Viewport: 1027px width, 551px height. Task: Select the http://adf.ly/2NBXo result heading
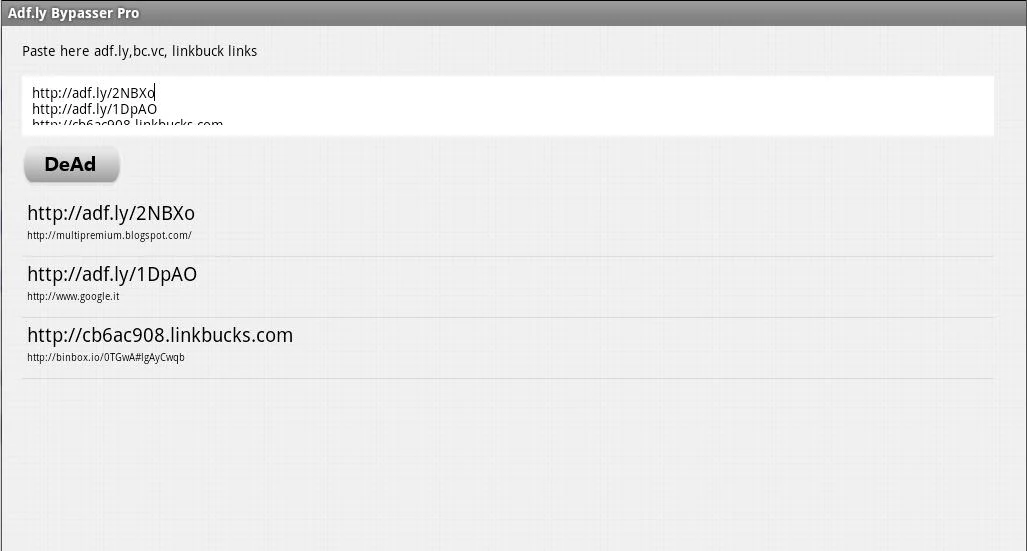[111, 213]
